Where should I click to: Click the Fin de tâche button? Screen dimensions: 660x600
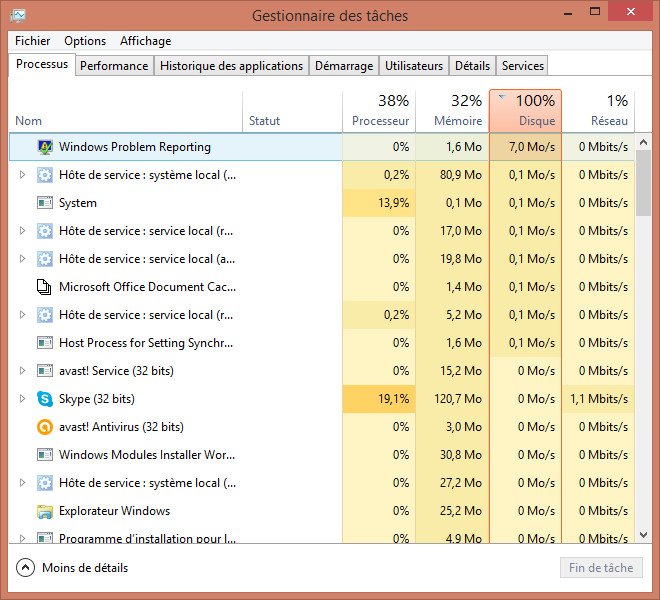tap(601, 568)
